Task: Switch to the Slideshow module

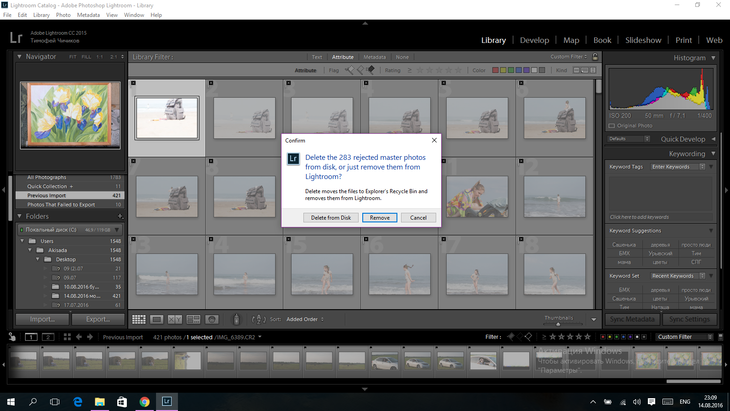Action: 643,40
